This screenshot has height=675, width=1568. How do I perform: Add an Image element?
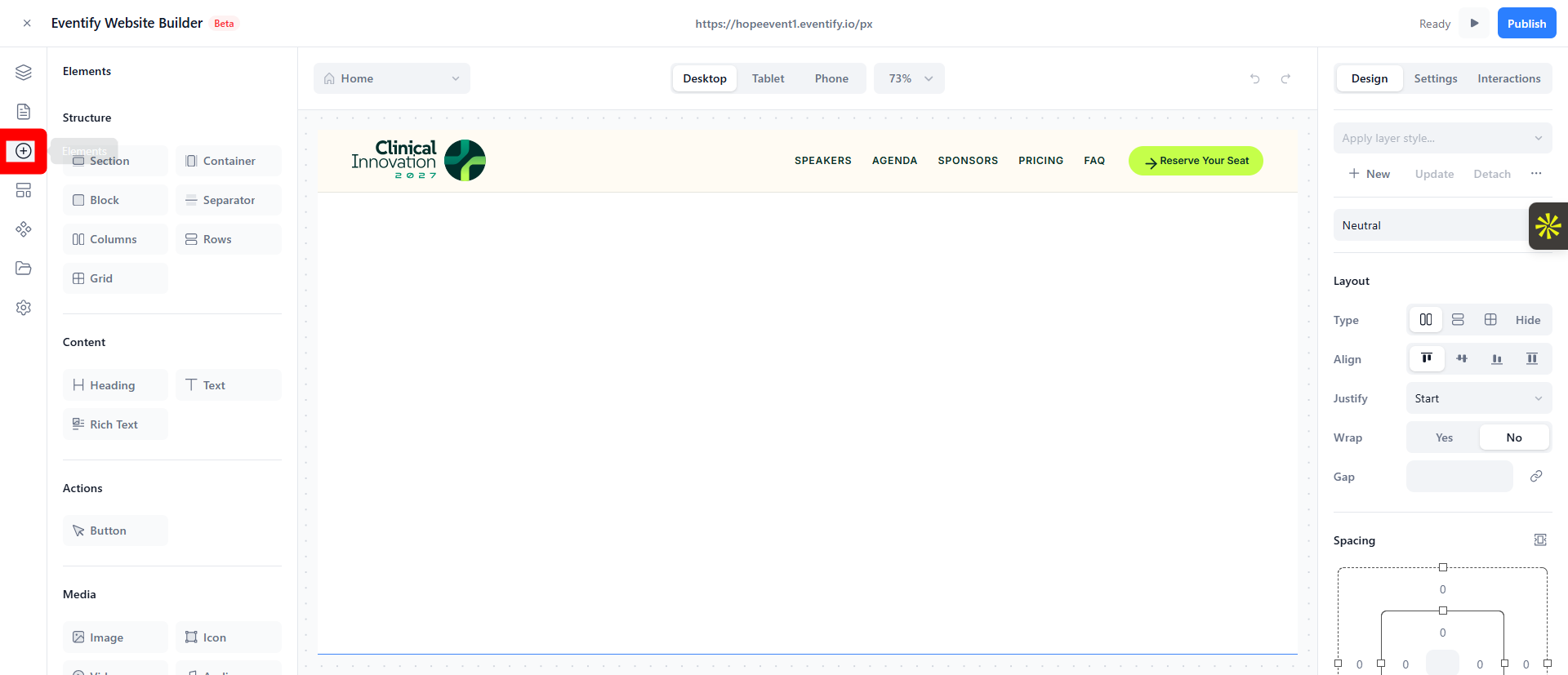115,637
